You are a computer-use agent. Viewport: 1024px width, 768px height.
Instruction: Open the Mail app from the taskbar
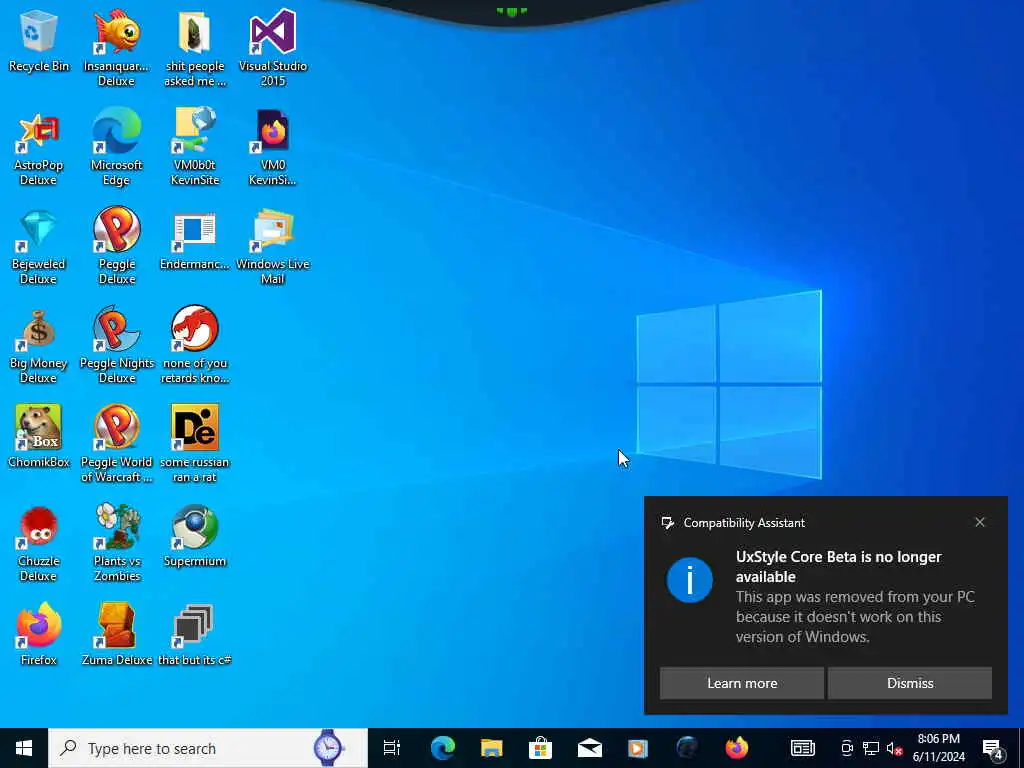coord(590,748)
